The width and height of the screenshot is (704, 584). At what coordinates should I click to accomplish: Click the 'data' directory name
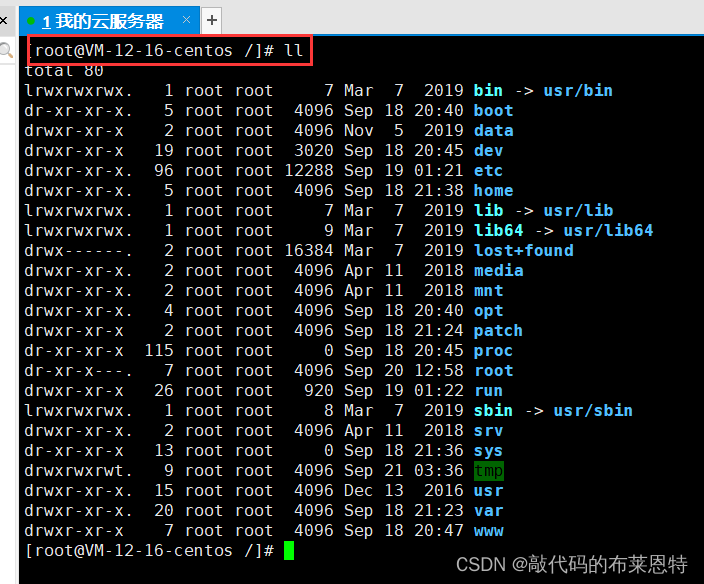tap(493, 131)
